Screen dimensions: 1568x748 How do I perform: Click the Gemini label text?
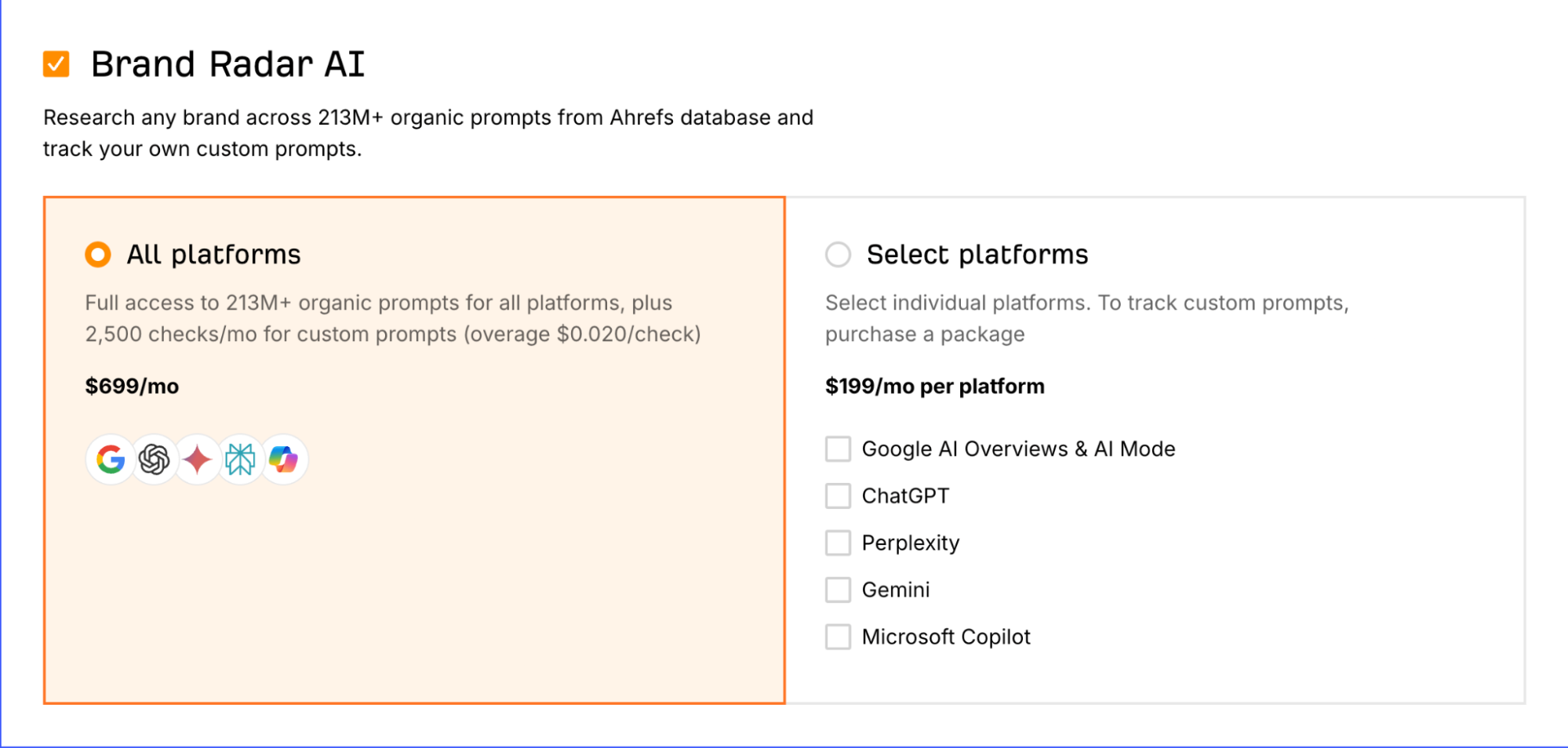[896, 590]
